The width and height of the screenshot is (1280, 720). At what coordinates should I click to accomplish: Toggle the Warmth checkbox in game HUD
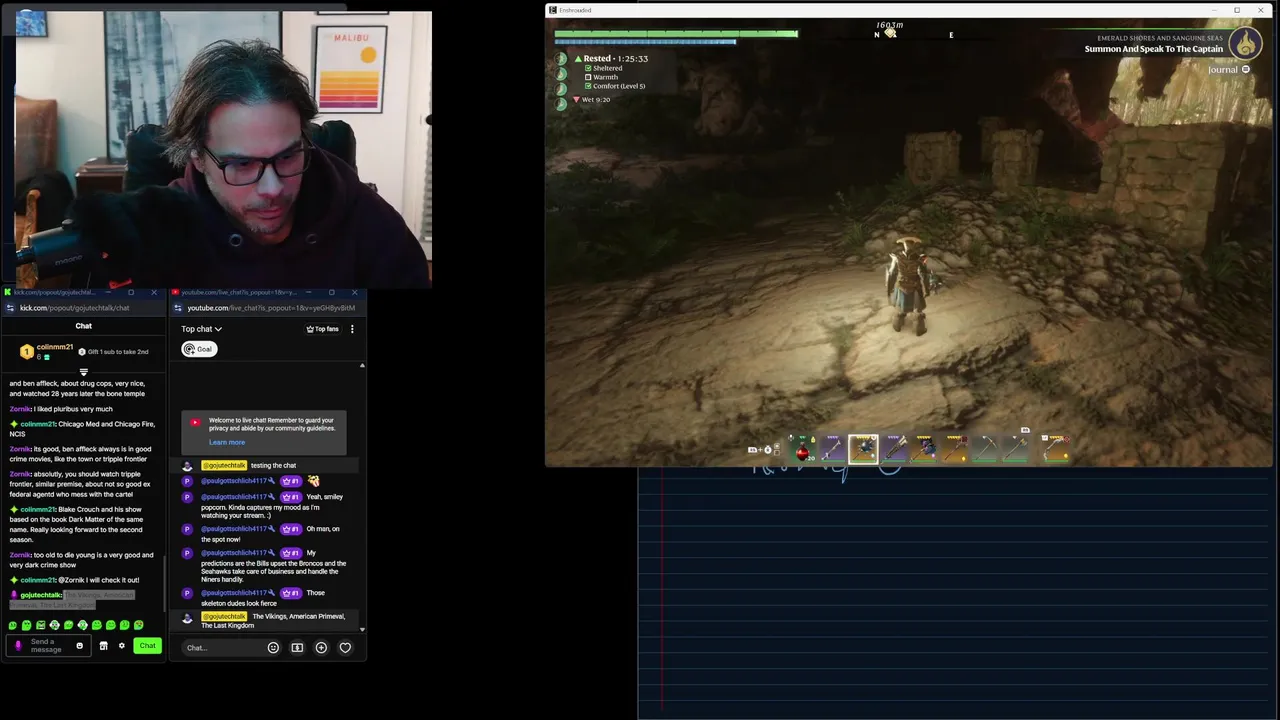588,77
